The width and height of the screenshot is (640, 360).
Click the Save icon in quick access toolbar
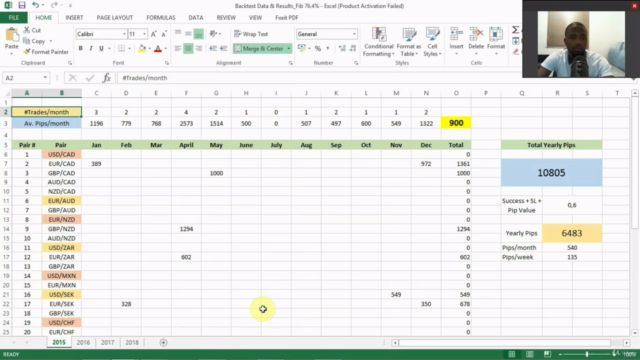[x=22, y=5]
